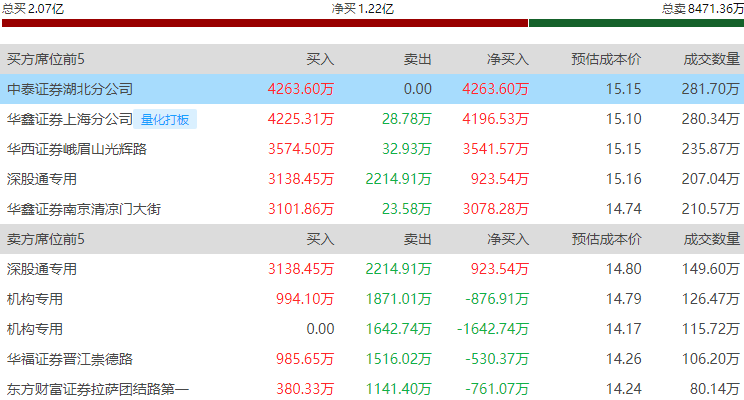Click 预估成本价 header in buyer section
Image resolution: width=744 pixels, height=400 pixels.
[x=606, y=59]
